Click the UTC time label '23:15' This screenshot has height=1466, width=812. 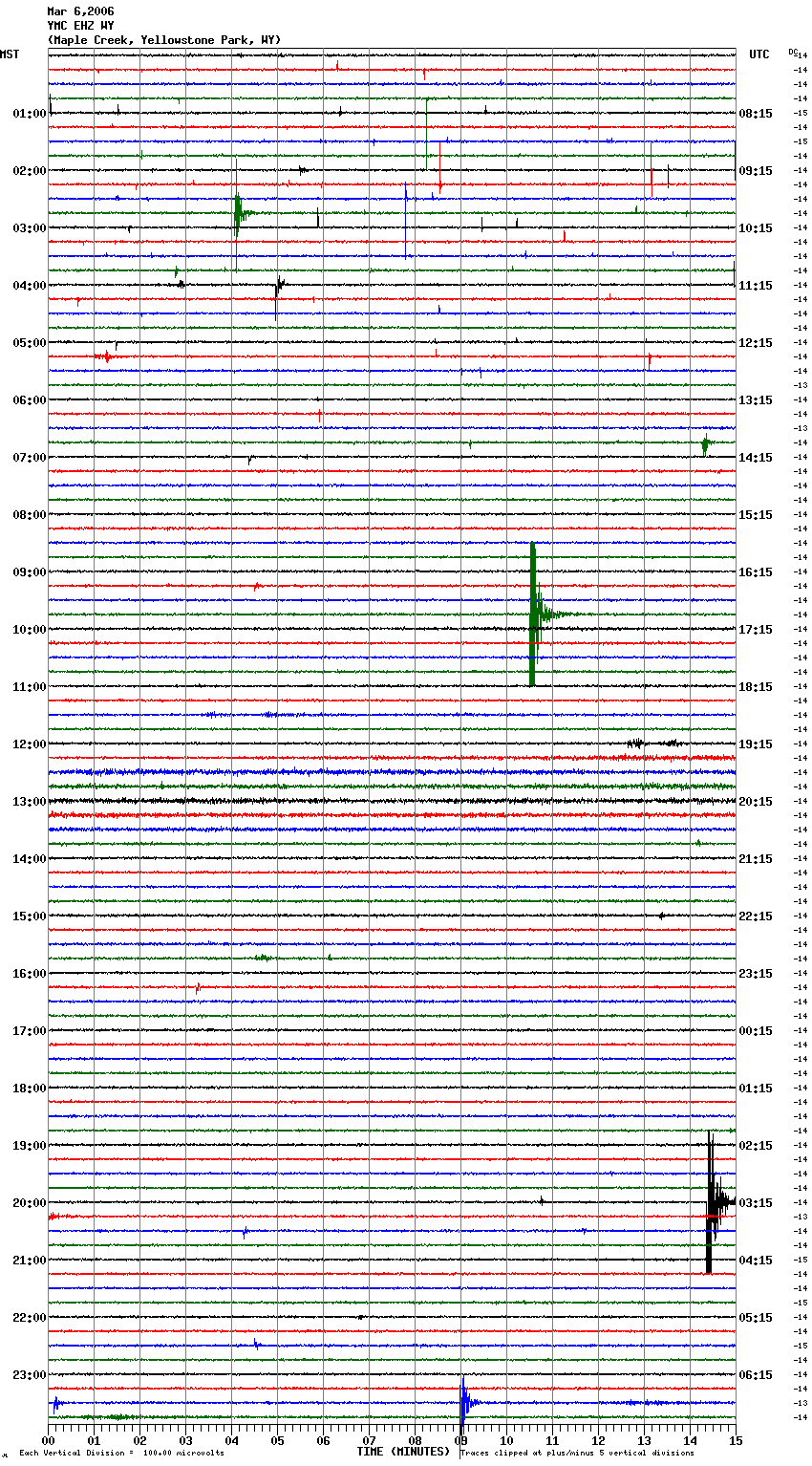(756, 974)
